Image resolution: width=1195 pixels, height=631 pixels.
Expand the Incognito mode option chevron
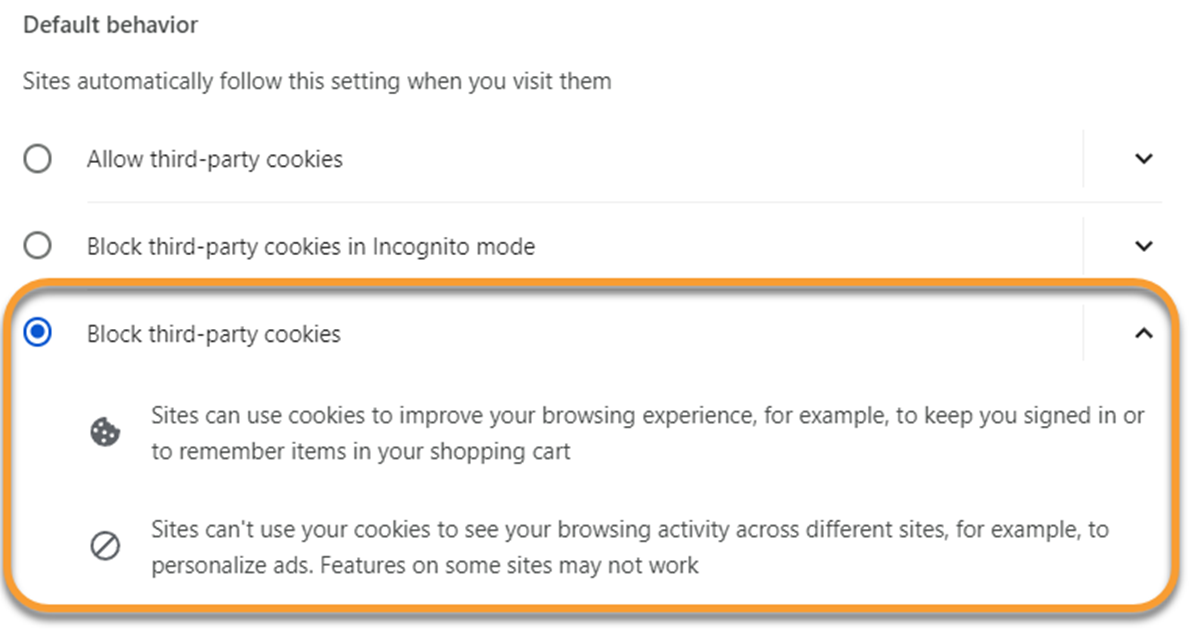[1143, 246]
